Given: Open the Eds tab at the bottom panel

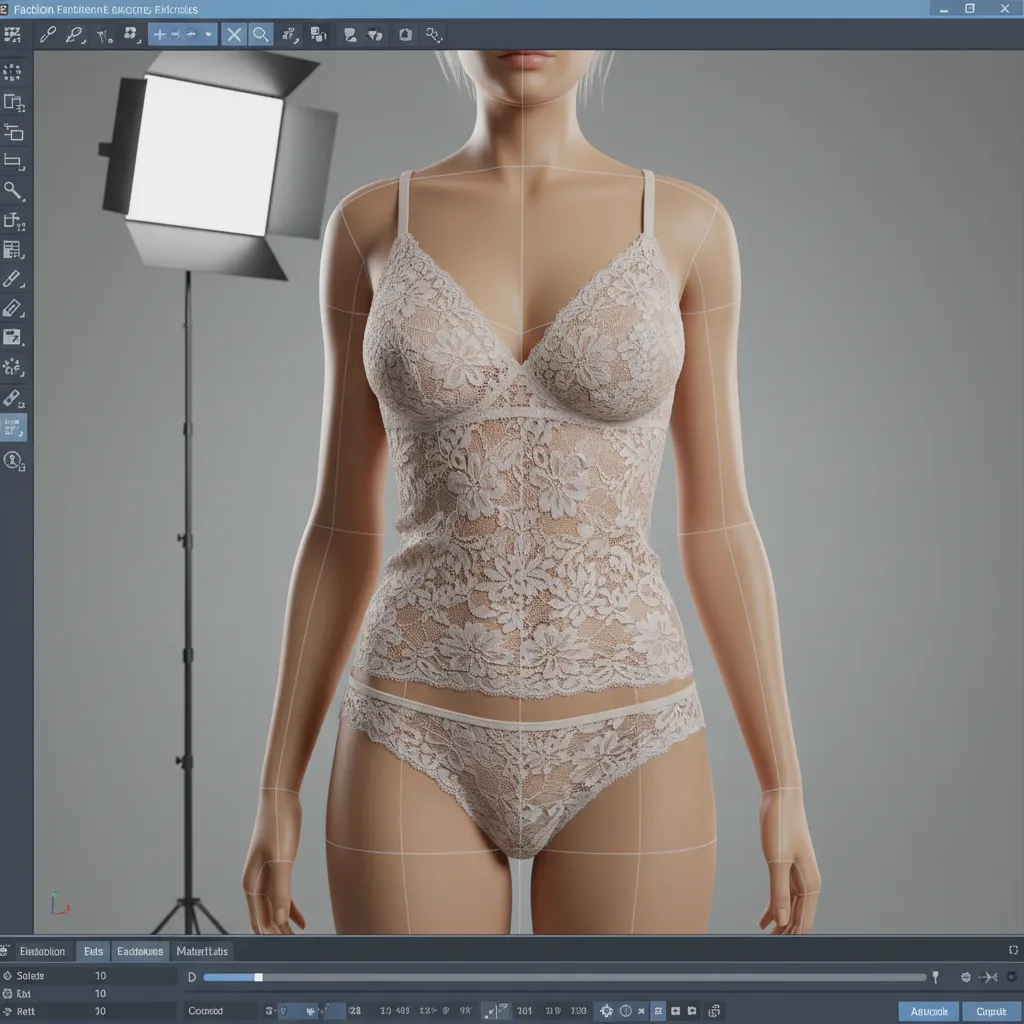Looking at the screenshot, I should pos(94,951).
